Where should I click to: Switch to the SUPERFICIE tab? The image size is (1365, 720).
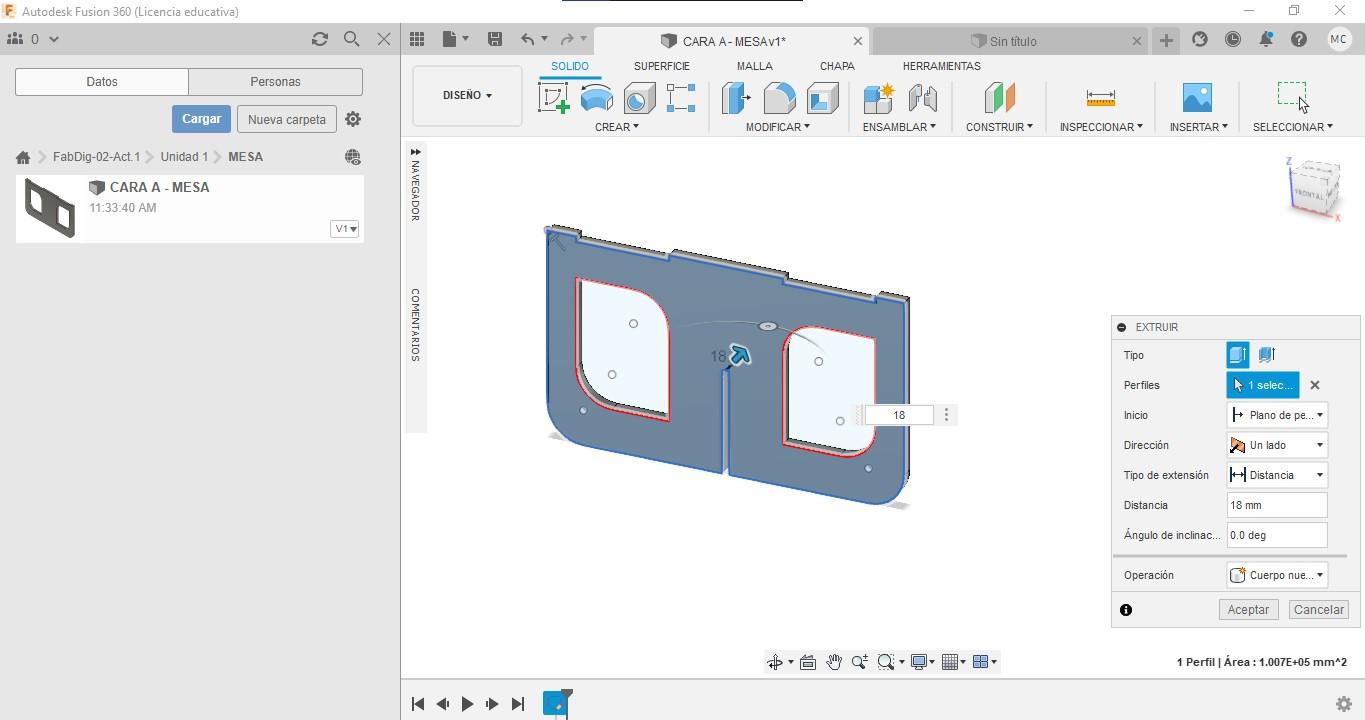tap(661, 66)
